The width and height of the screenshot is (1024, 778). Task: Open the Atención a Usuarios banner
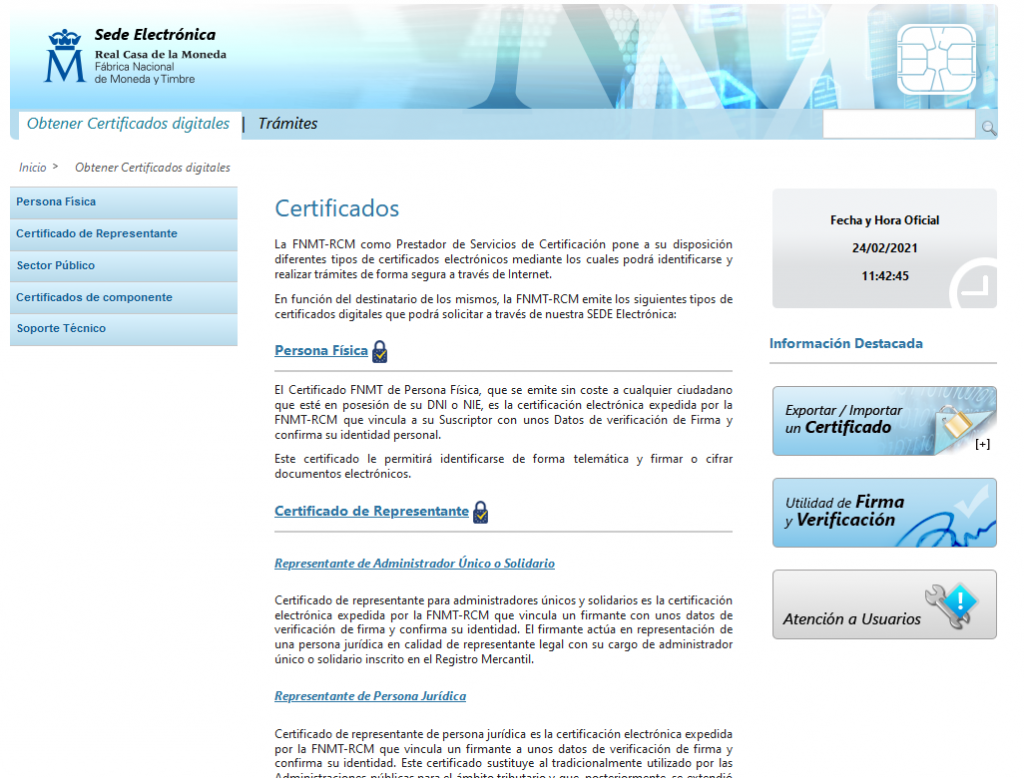884,604
